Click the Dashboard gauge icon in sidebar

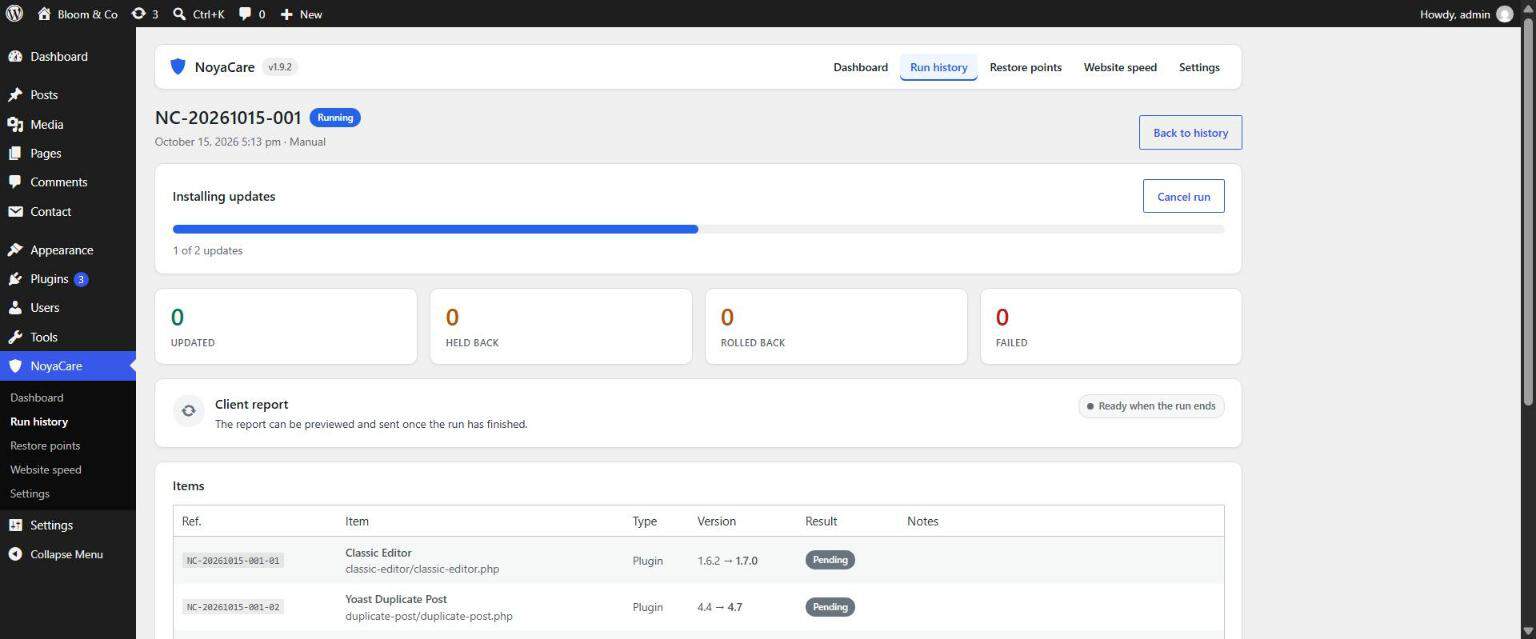click(x=15, y=57)
